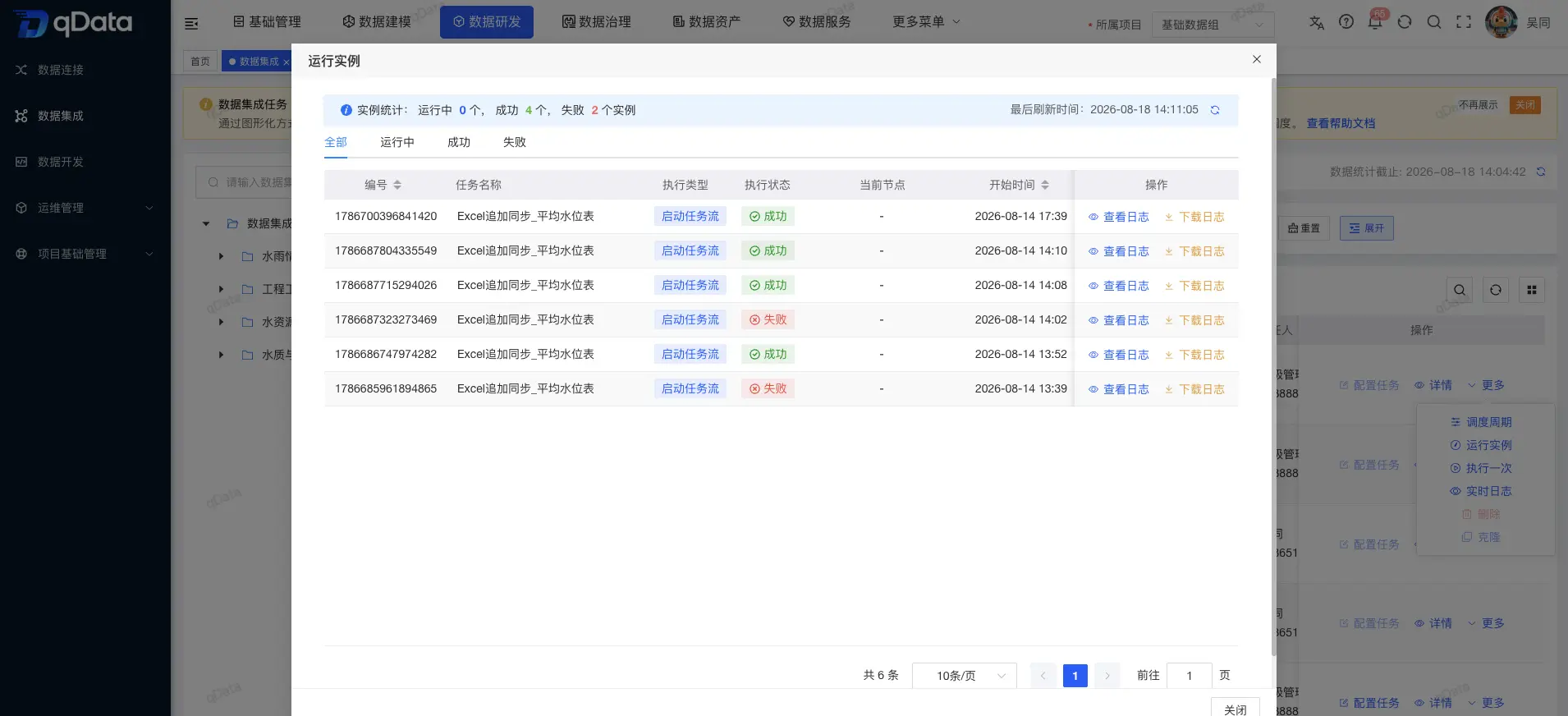Refresh the background data statistics time
The height and width of the screenshot is (716, 1568).
click(x=1541, y=172)
